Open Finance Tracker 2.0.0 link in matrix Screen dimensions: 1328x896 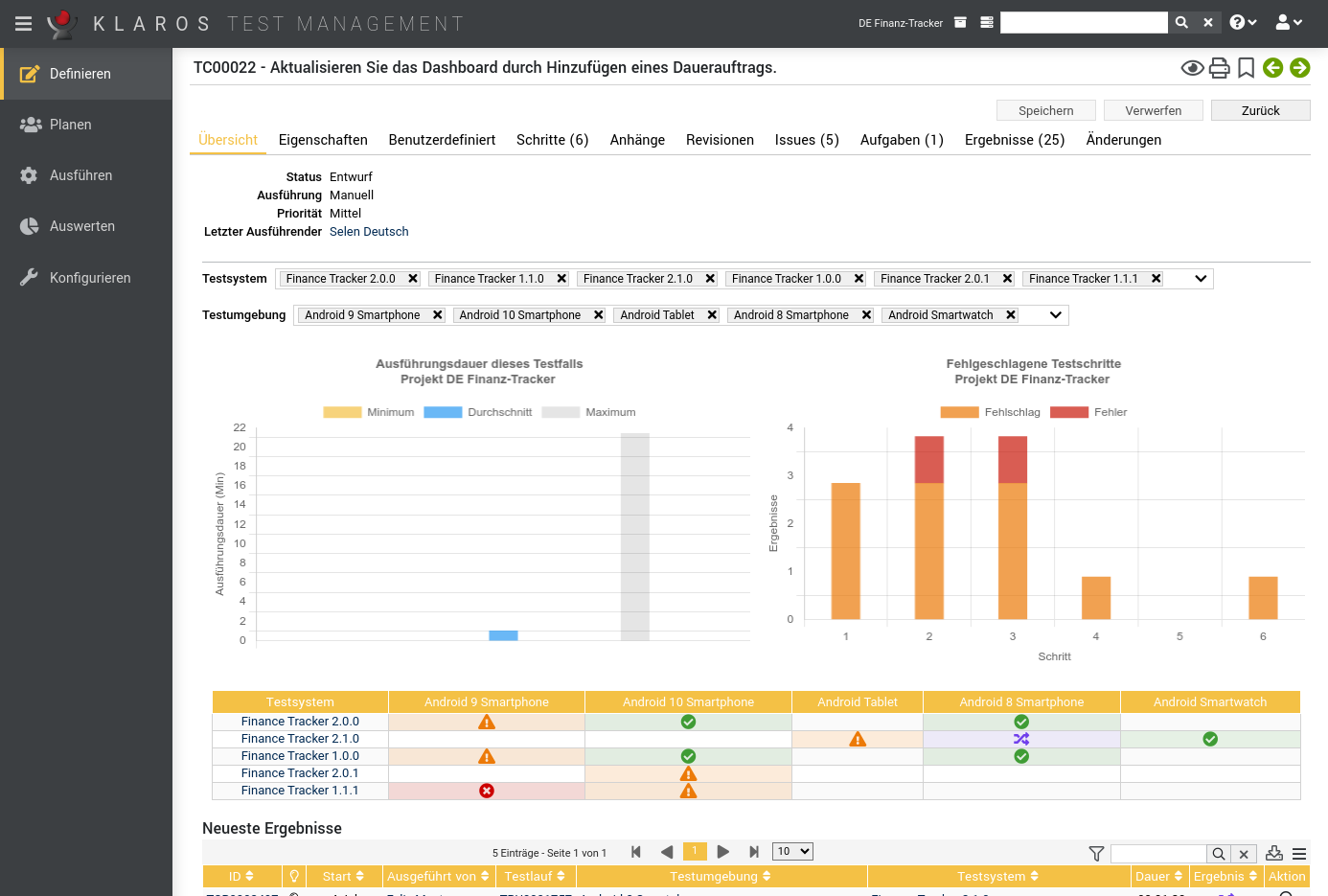coord(300,722)
